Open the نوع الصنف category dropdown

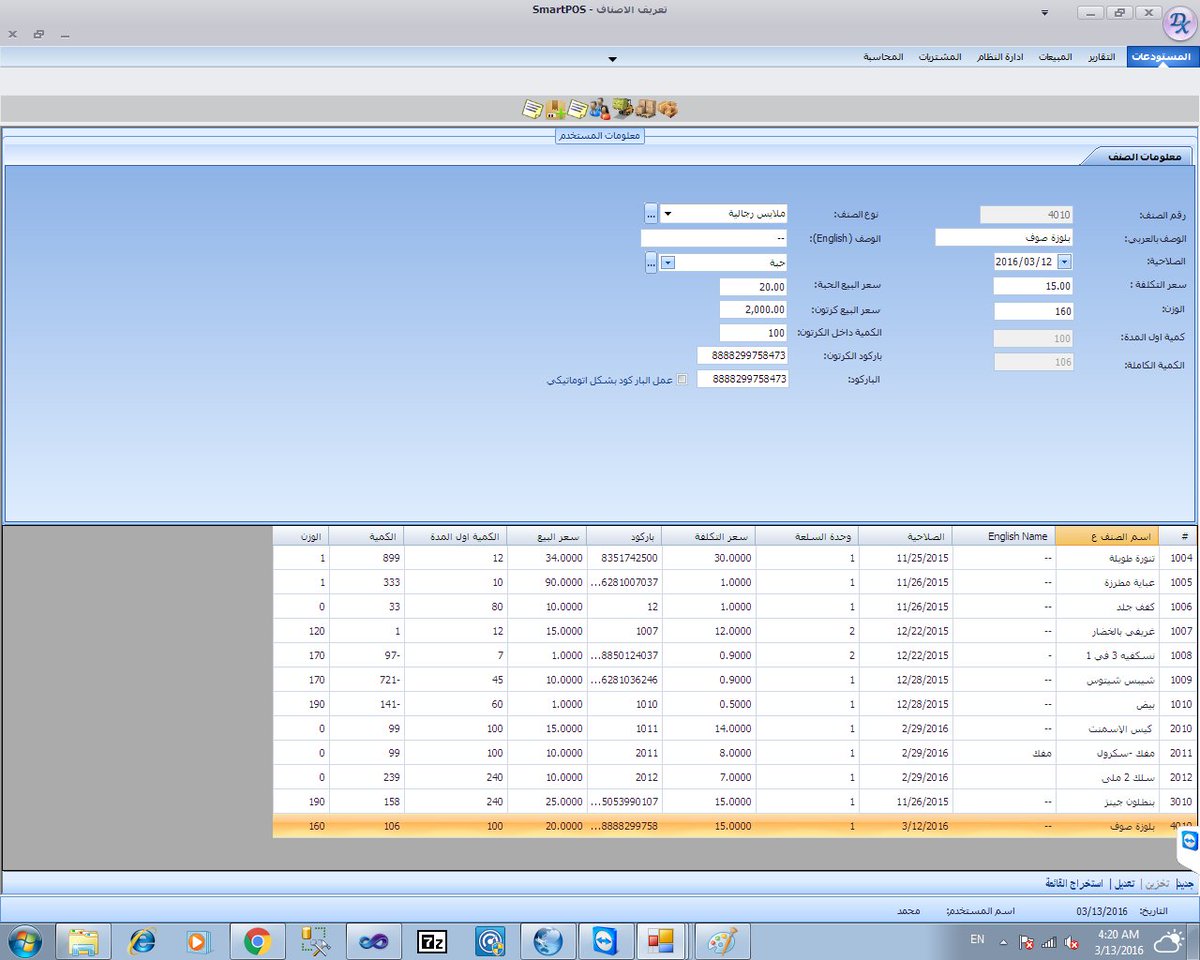(667, 213)
